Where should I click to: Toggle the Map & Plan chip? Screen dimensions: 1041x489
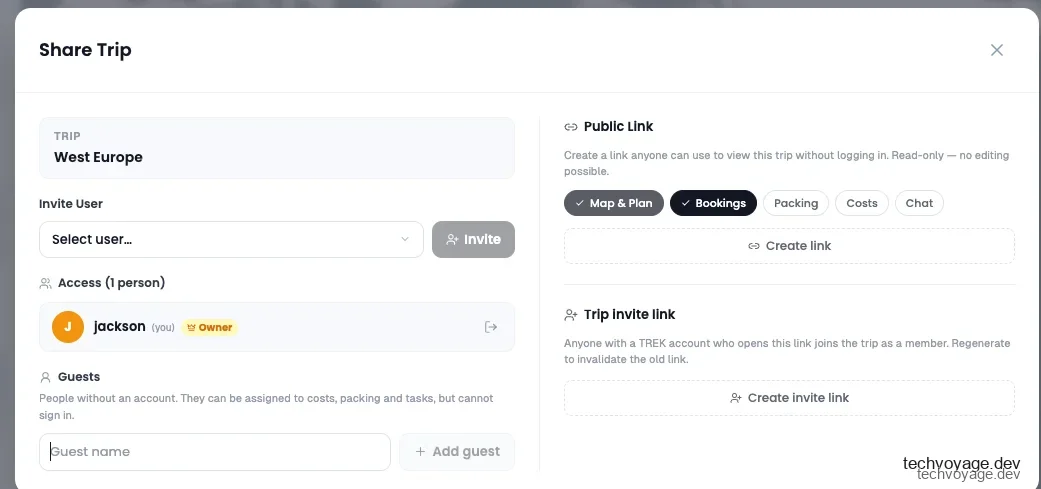(614, 203)
